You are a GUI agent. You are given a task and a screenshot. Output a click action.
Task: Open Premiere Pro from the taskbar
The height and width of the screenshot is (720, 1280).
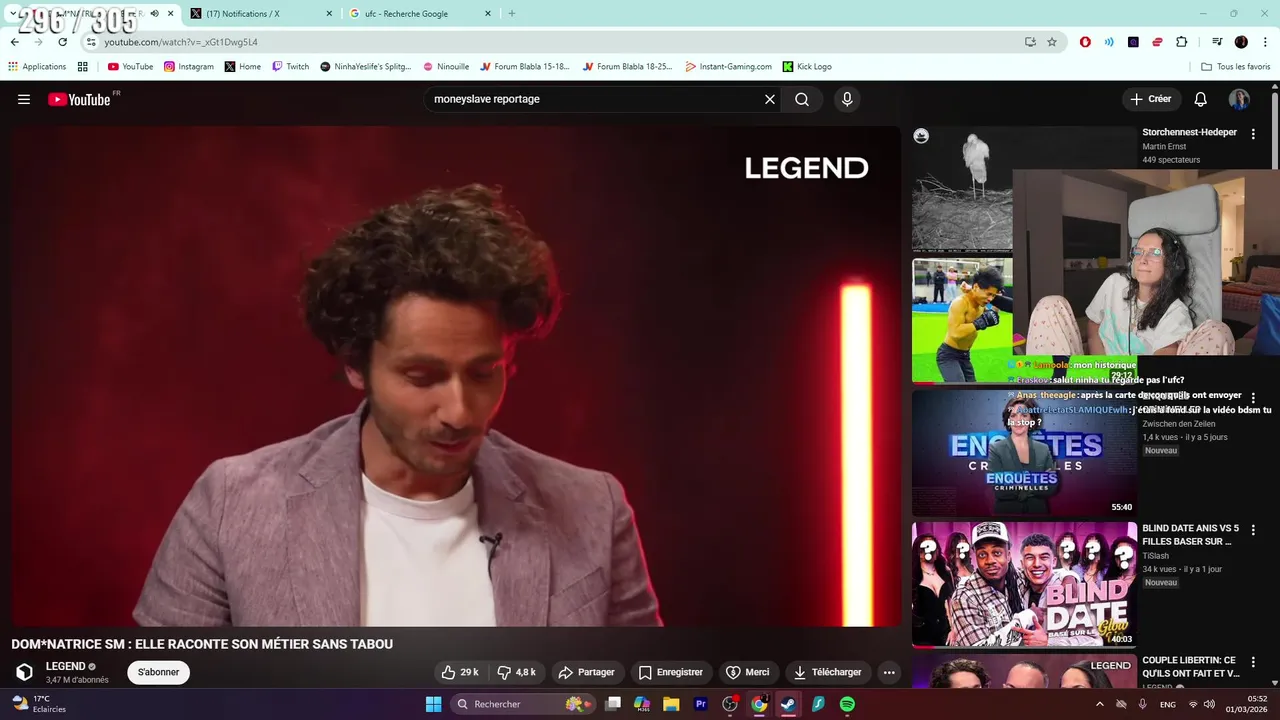pos(700,704)
